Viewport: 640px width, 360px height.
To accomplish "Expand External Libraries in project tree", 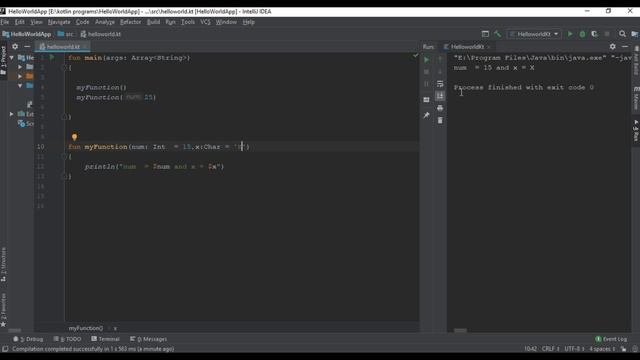I will (12, 114).
